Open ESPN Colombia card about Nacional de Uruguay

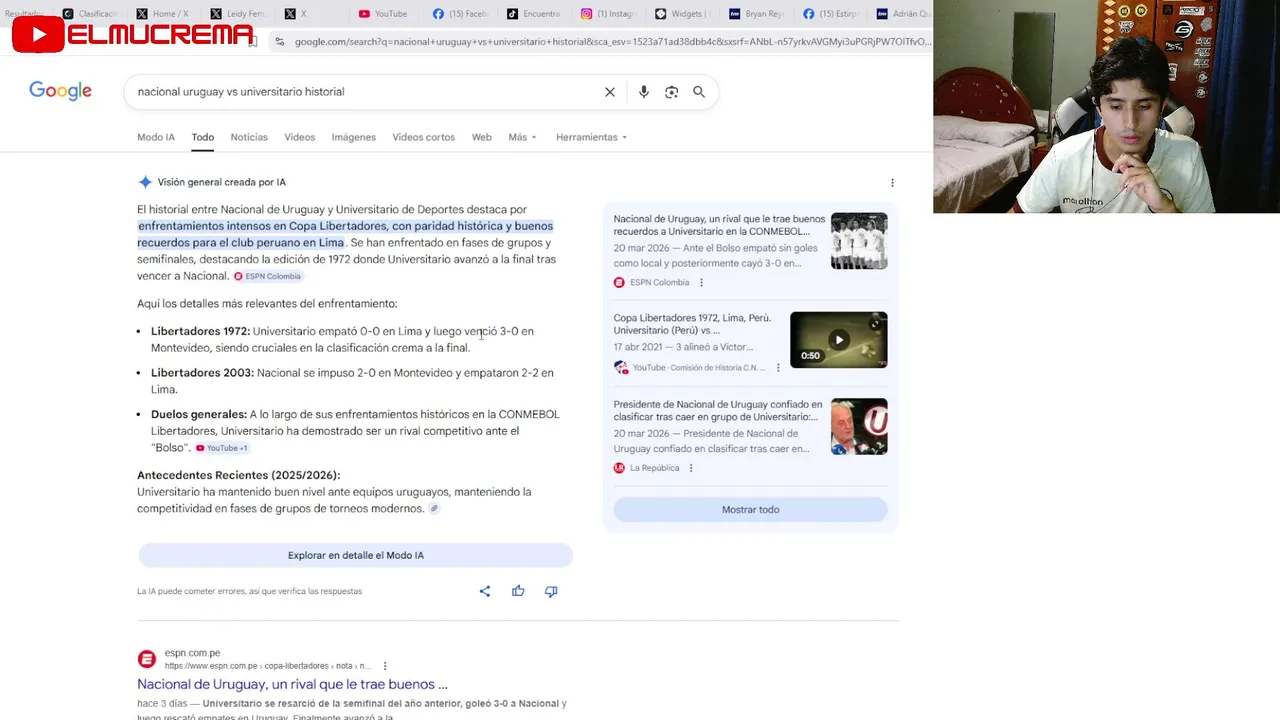click(x=719, y=225)
